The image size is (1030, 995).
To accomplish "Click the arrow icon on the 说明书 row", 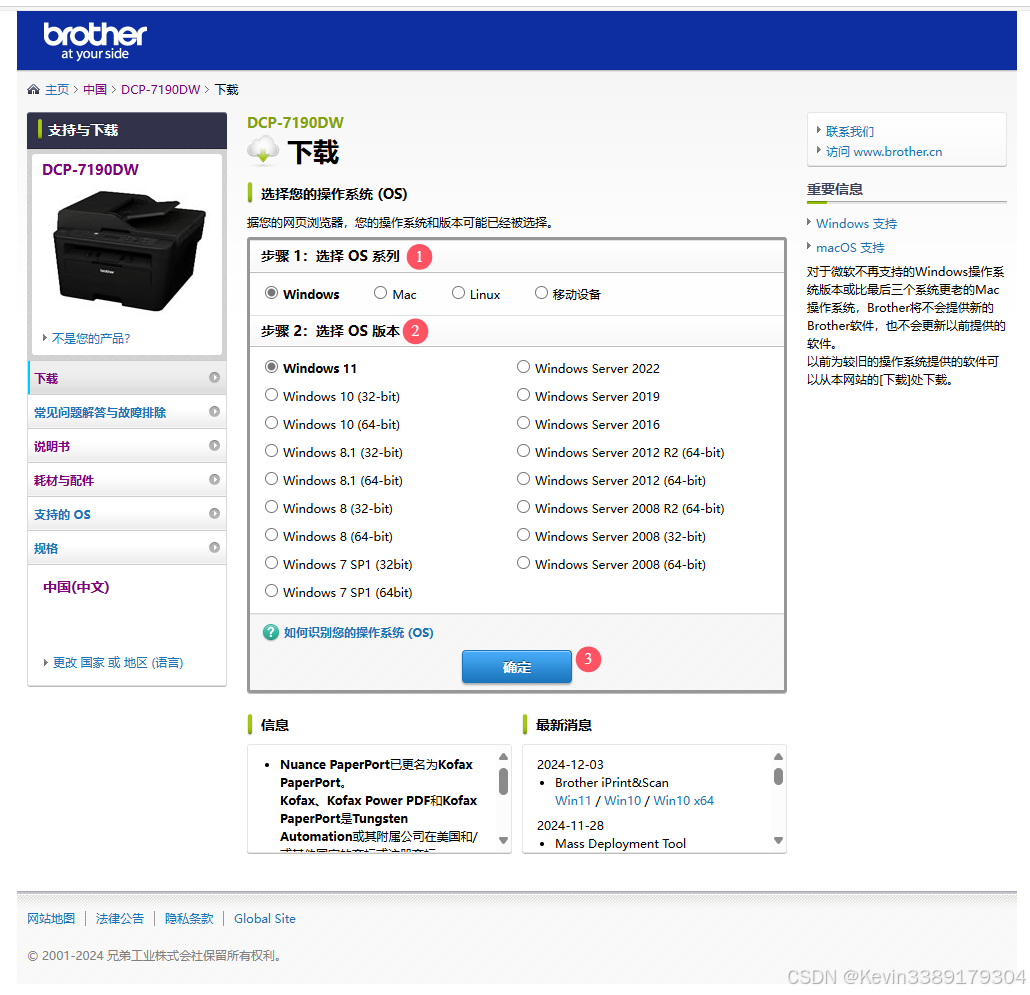I will [214, 446].
